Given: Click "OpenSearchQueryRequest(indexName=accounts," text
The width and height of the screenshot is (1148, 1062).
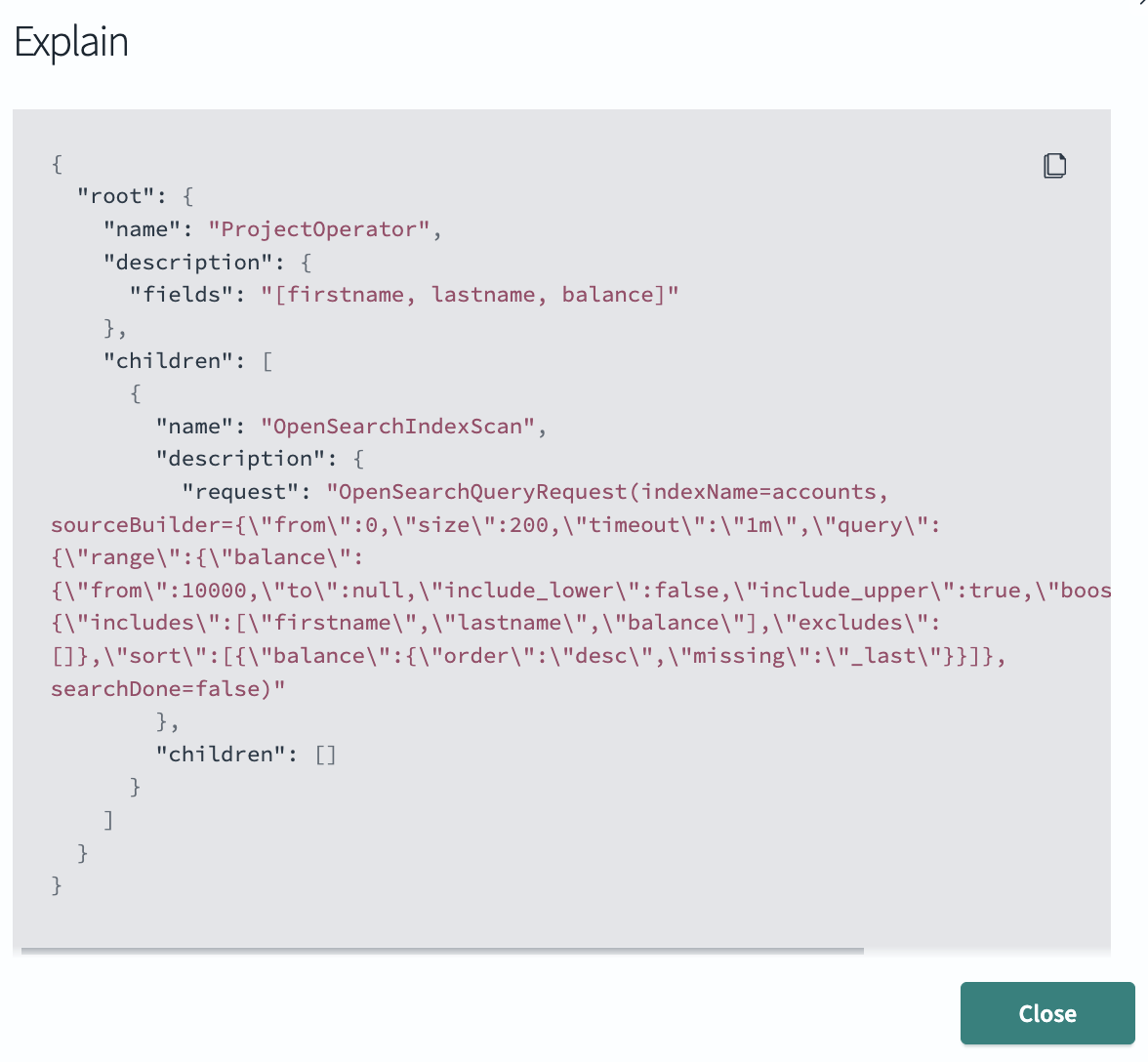Looking at the screenshot, I should pos(607,491).
